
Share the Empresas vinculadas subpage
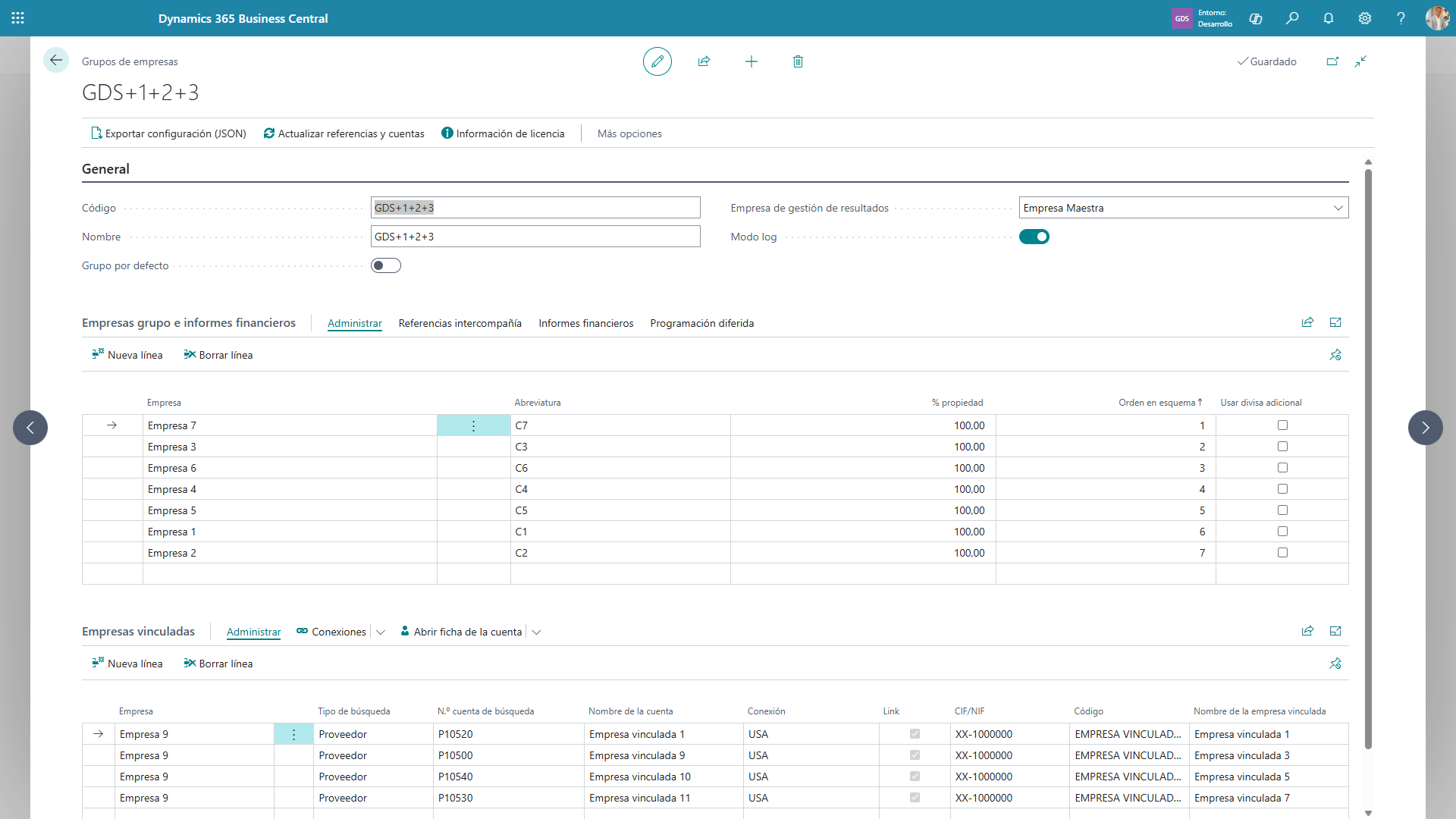[x=1307, y=631]
